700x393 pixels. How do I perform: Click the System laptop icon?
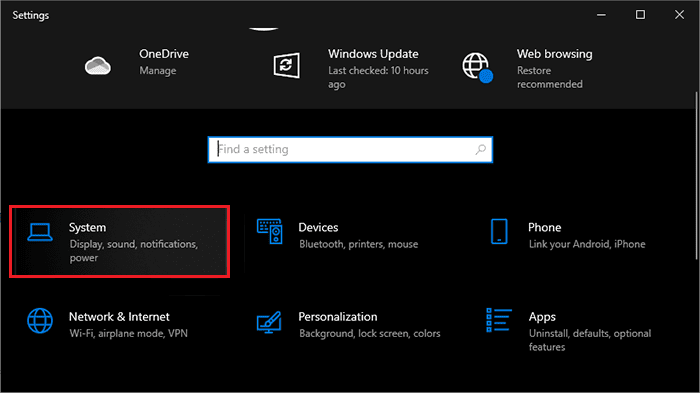coord(40,232)
